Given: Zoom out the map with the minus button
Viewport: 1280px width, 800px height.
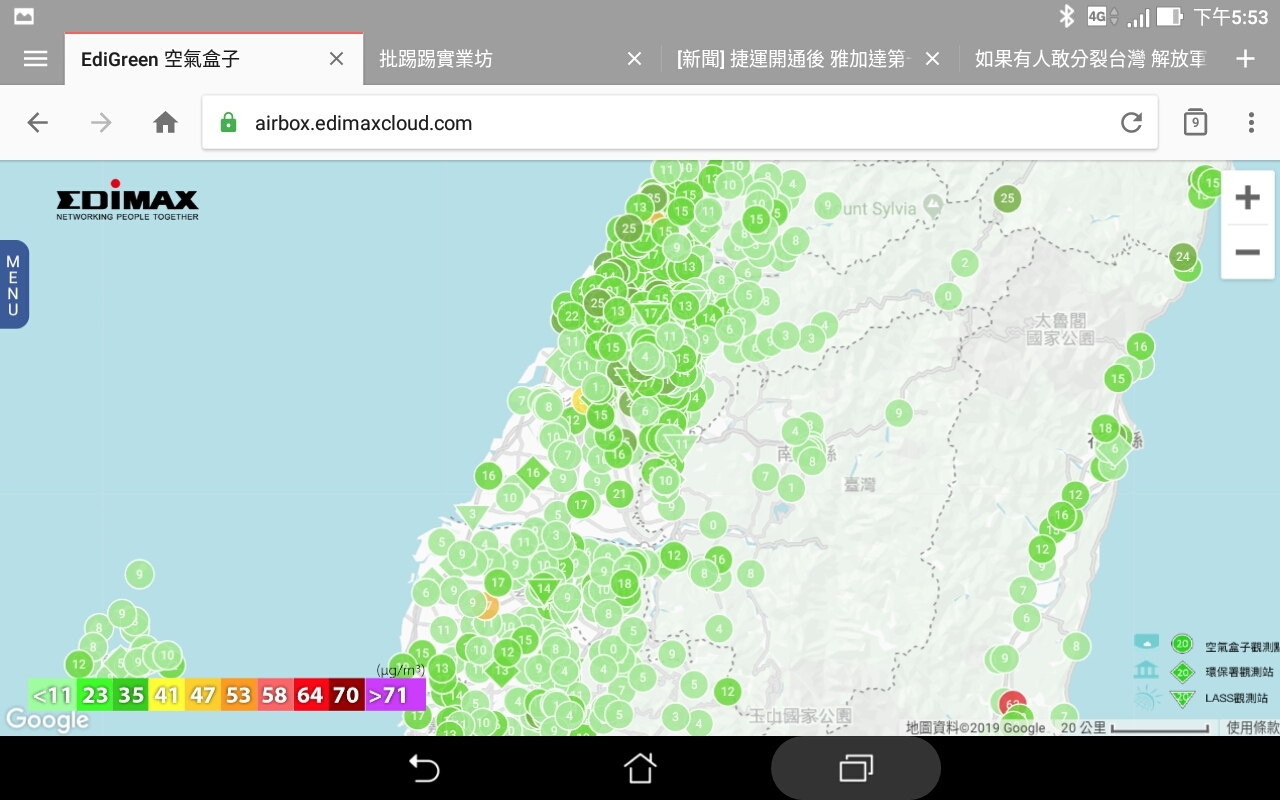Looking at the screenshot, I should click(x=1247, y=252).
